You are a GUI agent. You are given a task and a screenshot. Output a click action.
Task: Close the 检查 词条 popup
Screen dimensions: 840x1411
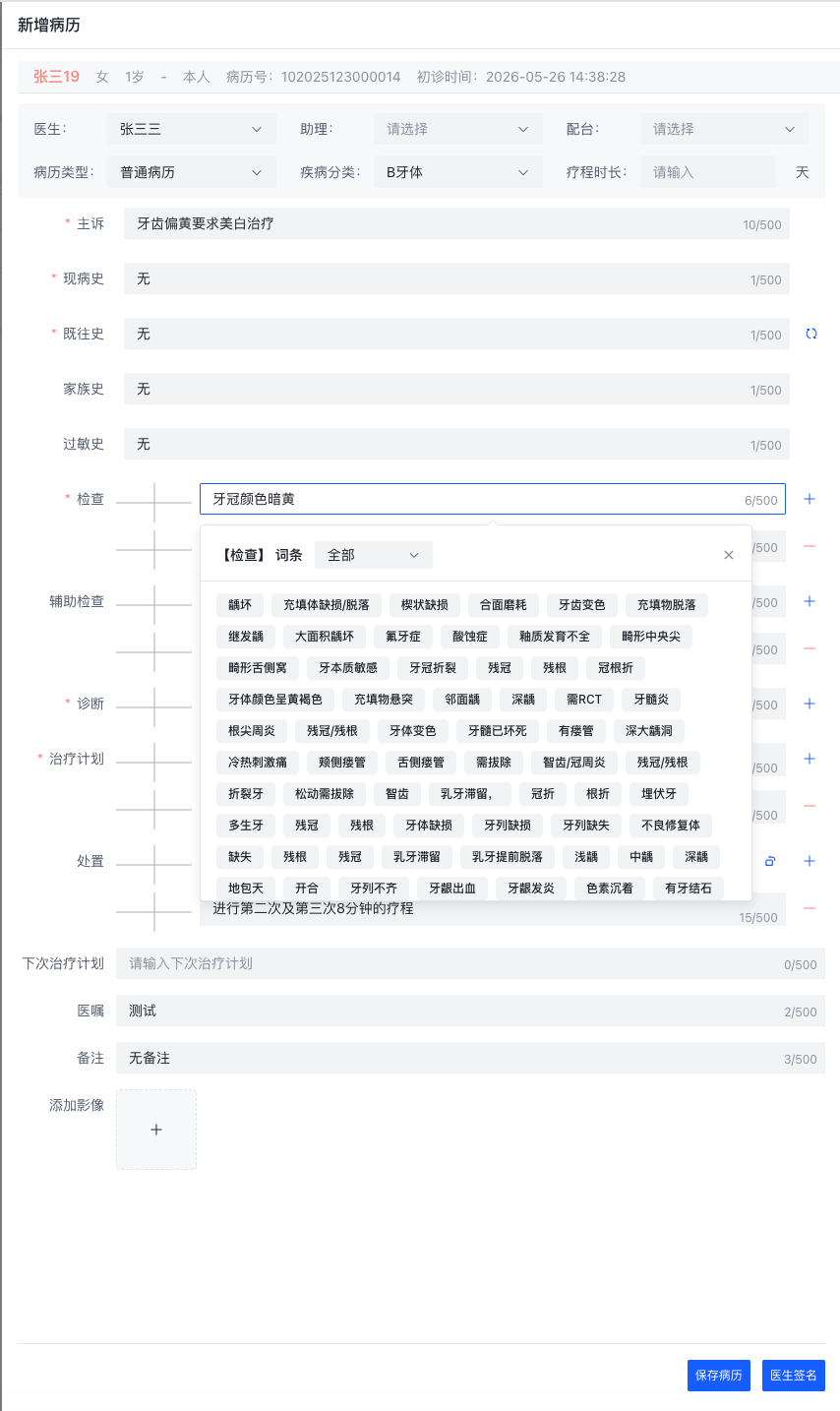[x=729, y=555]
